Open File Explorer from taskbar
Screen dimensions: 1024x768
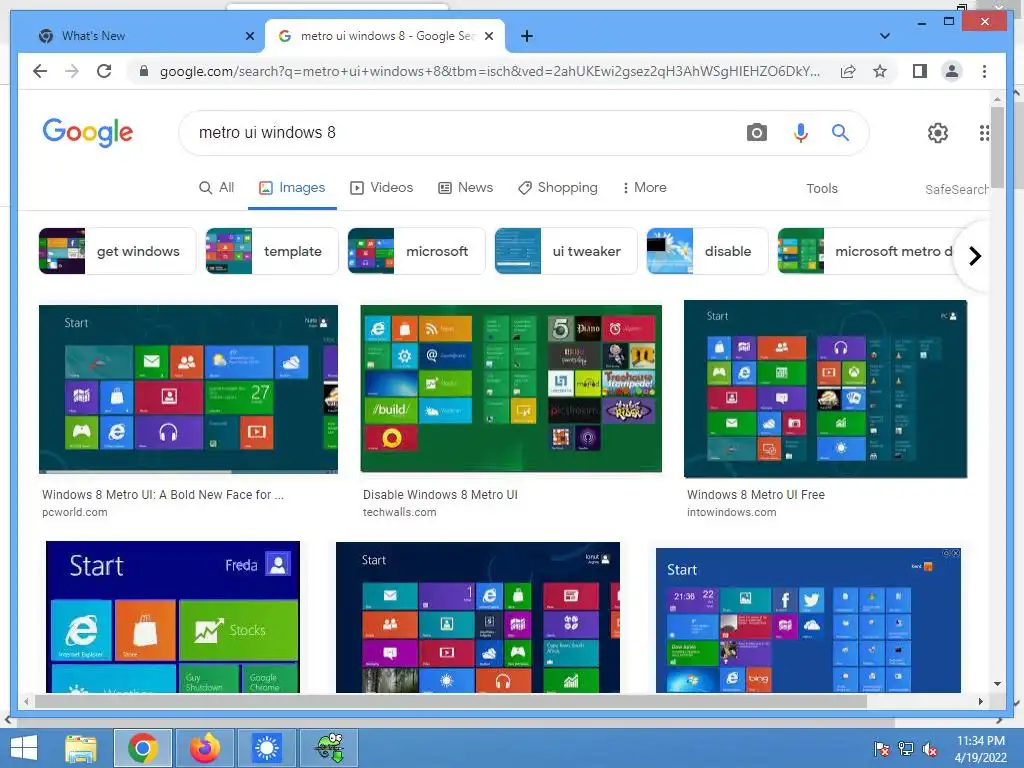(81, 748)
